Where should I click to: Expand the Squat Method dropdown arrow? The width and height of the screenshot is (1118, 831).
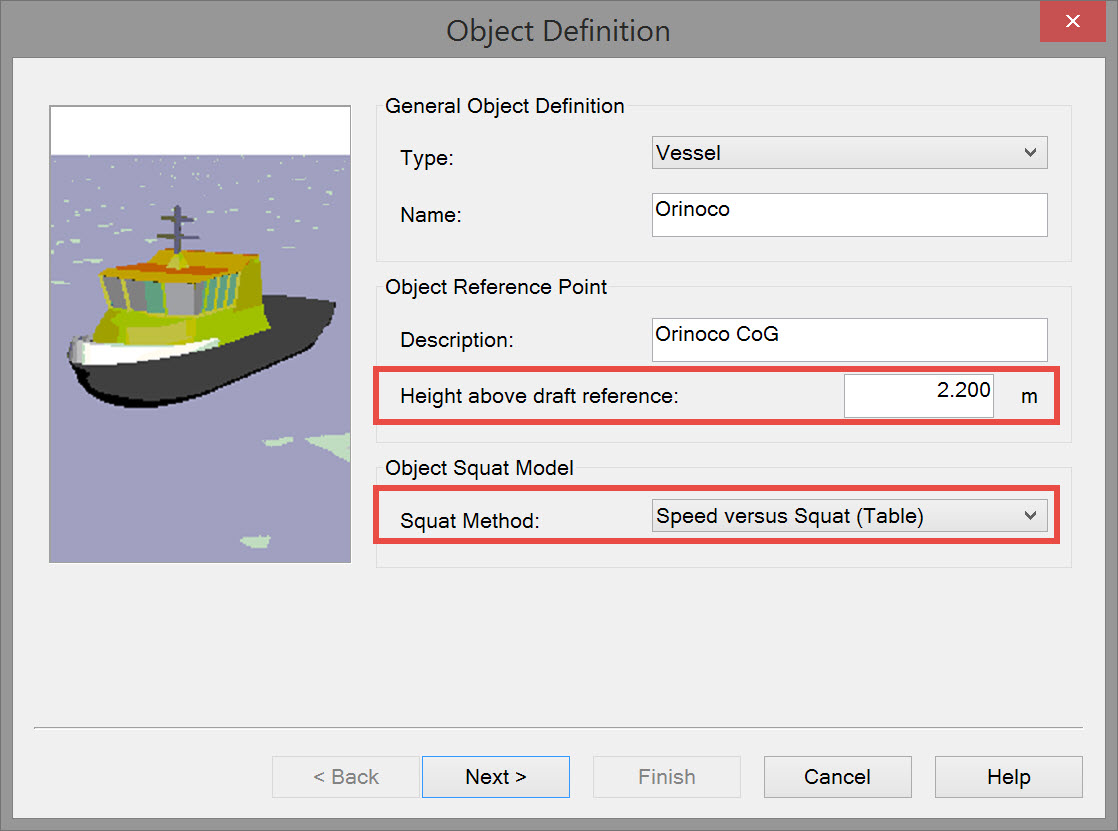1030,516
